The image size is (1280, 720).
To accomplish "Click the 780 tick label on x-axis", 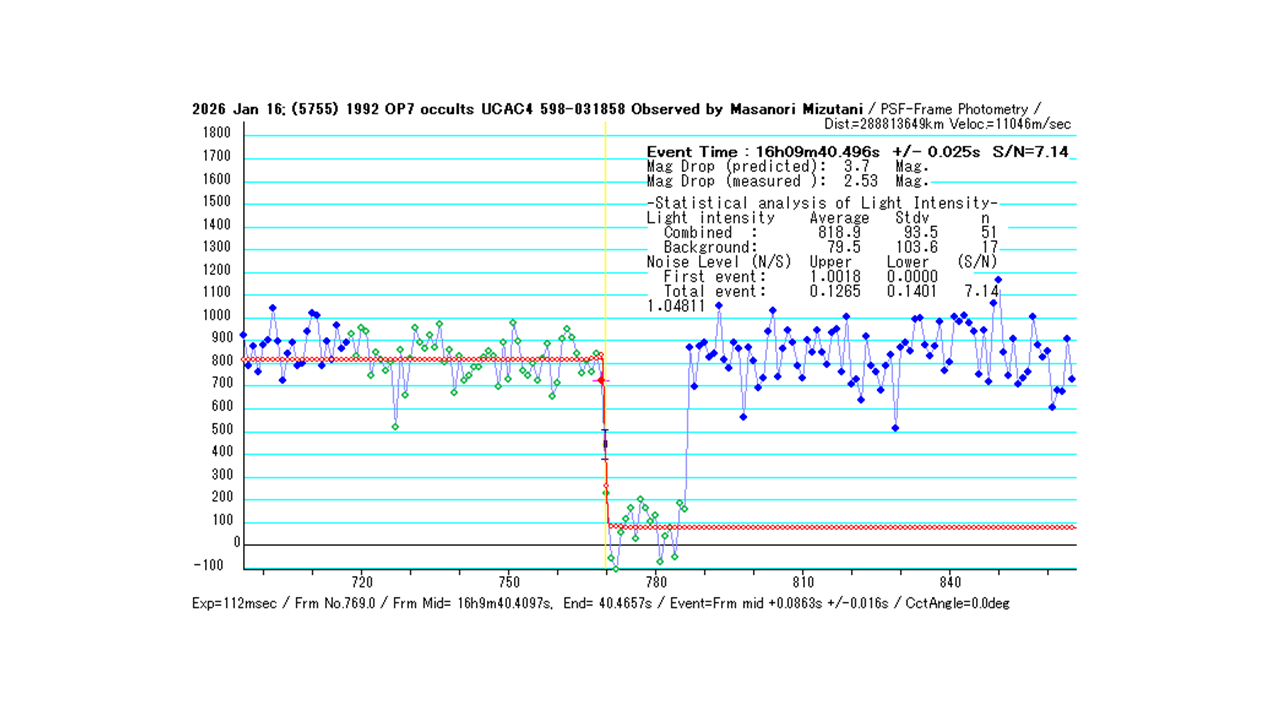I will point(656,582).
